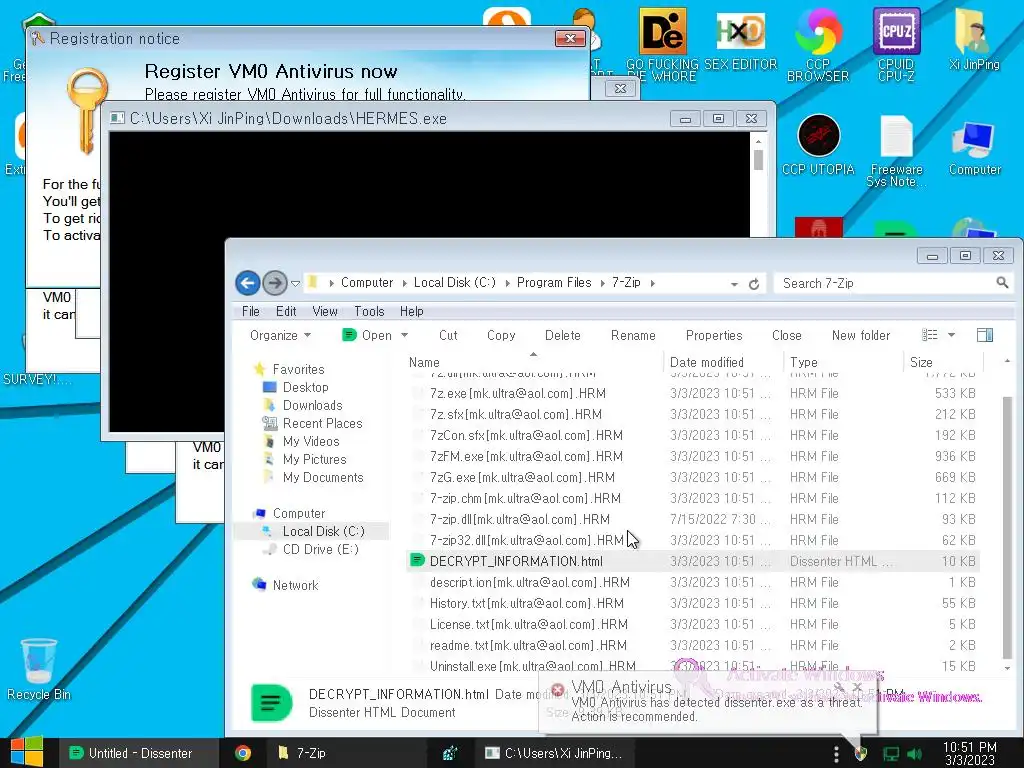Click the change view icon in toolbar

pyautogui.click(x=929, y=335)
